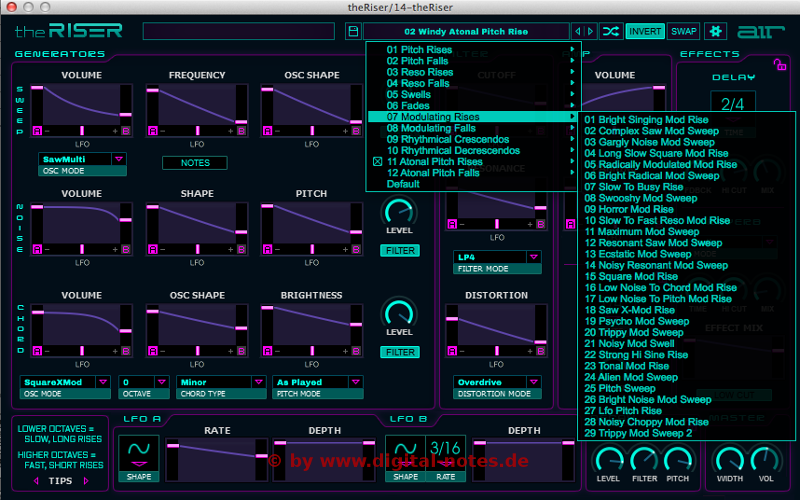
Task: Toggle the chord FILTER switch
Action: (x=400, y=352)
